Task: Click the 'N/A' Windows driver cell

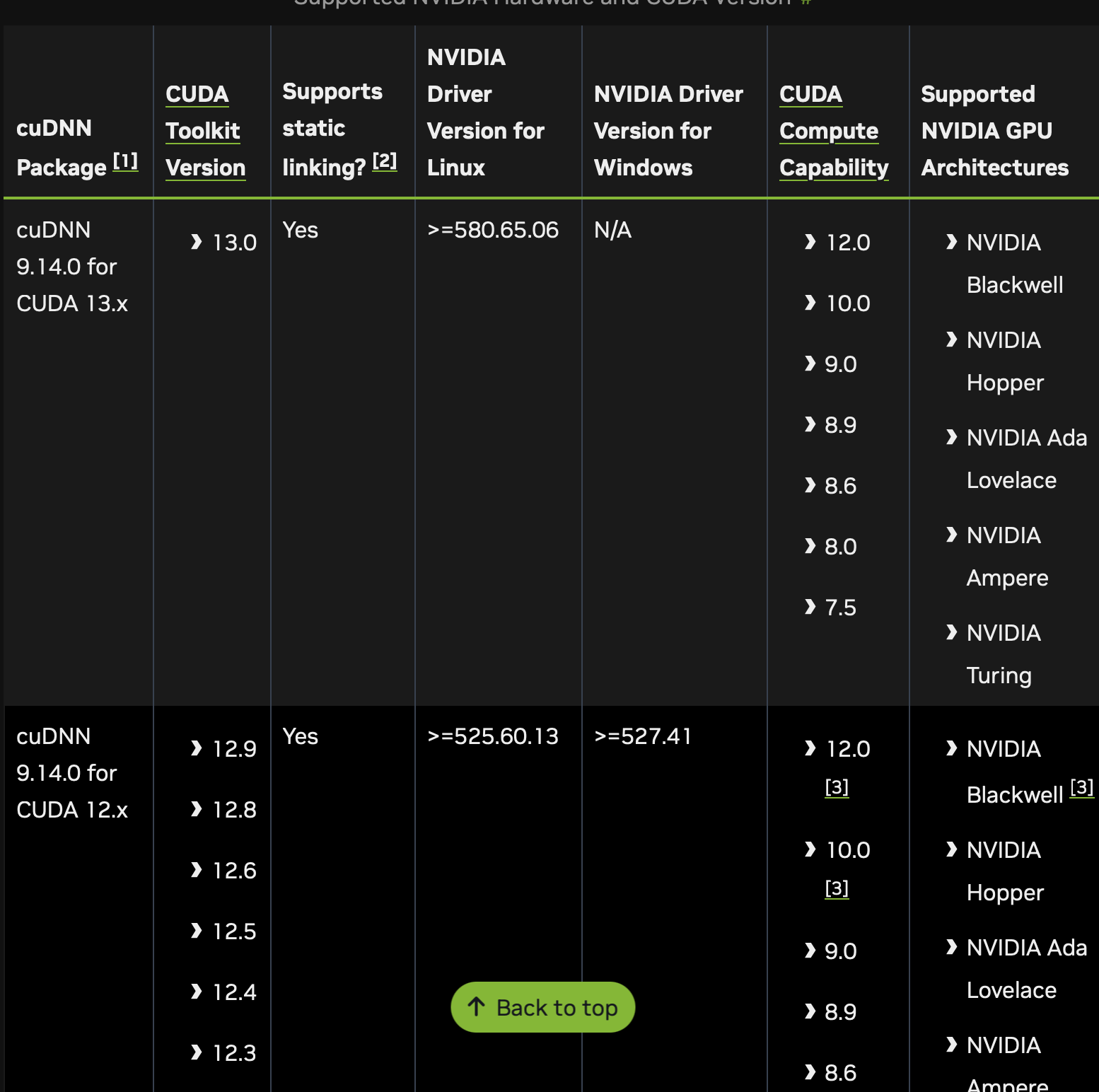Action: 612,230
